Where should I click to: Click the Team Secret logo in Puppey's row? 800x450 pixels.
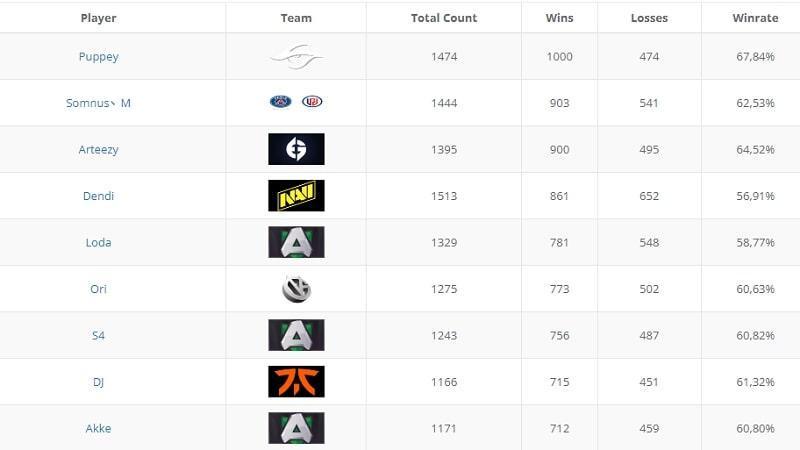click(296, 57)
